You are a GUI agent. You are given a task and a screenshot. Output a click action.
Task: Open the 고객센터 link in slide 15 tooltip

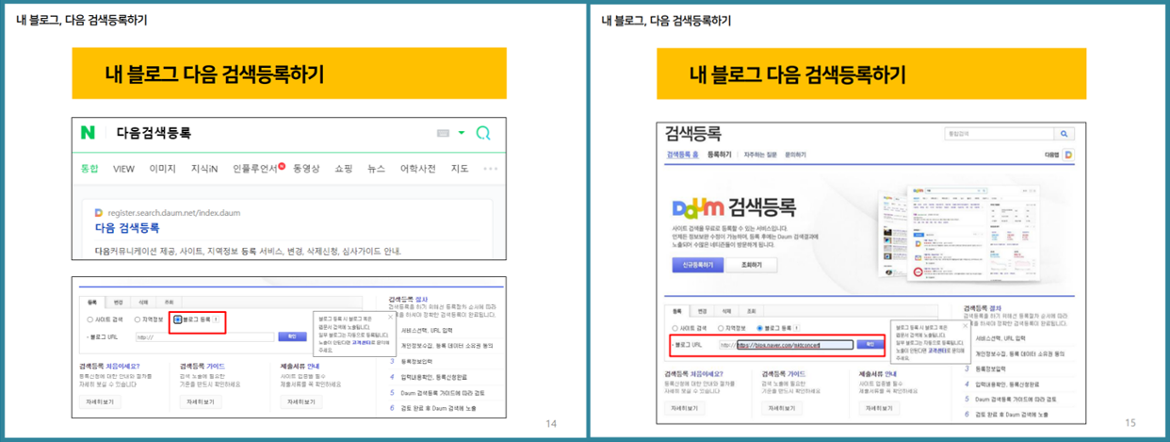tap(939, 349)
